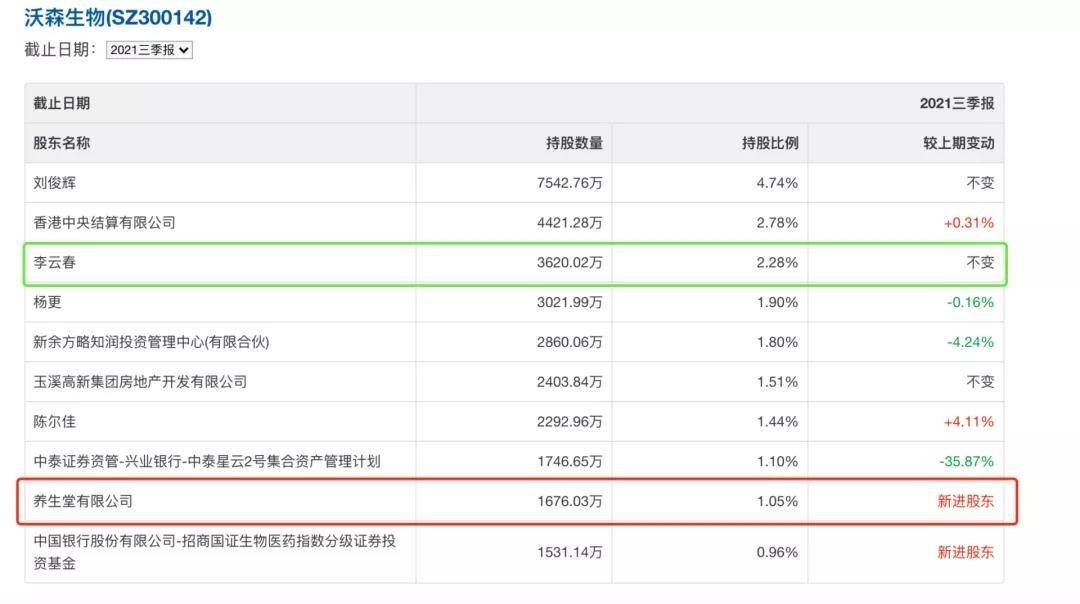This screenshot has height=604, width=1080.
Task: Click 养生堂有限公司 shareholder name
Action: click(83, 501)
